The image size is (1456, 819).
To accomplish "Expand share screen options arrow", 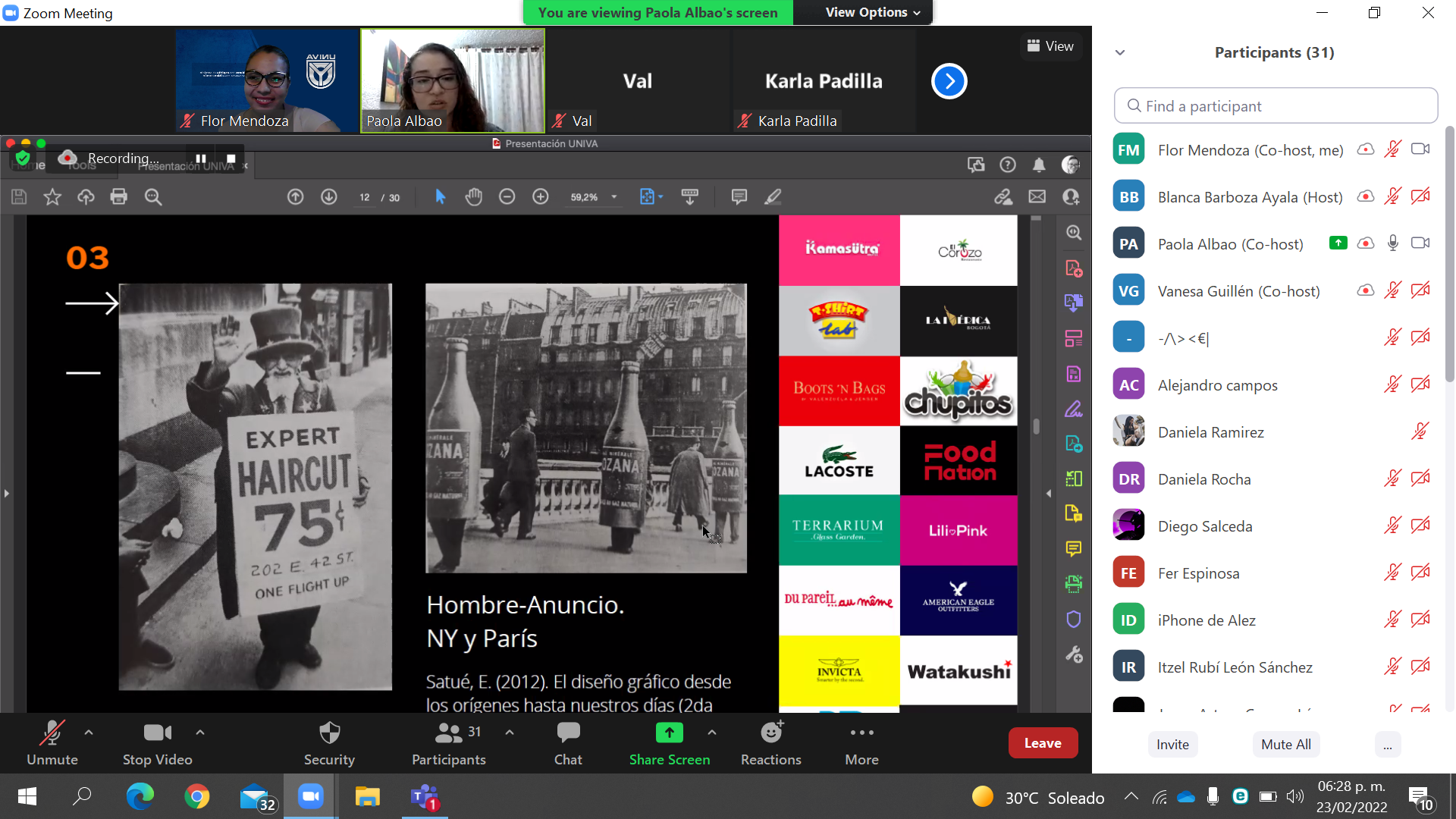I will (x=712, y=733).
